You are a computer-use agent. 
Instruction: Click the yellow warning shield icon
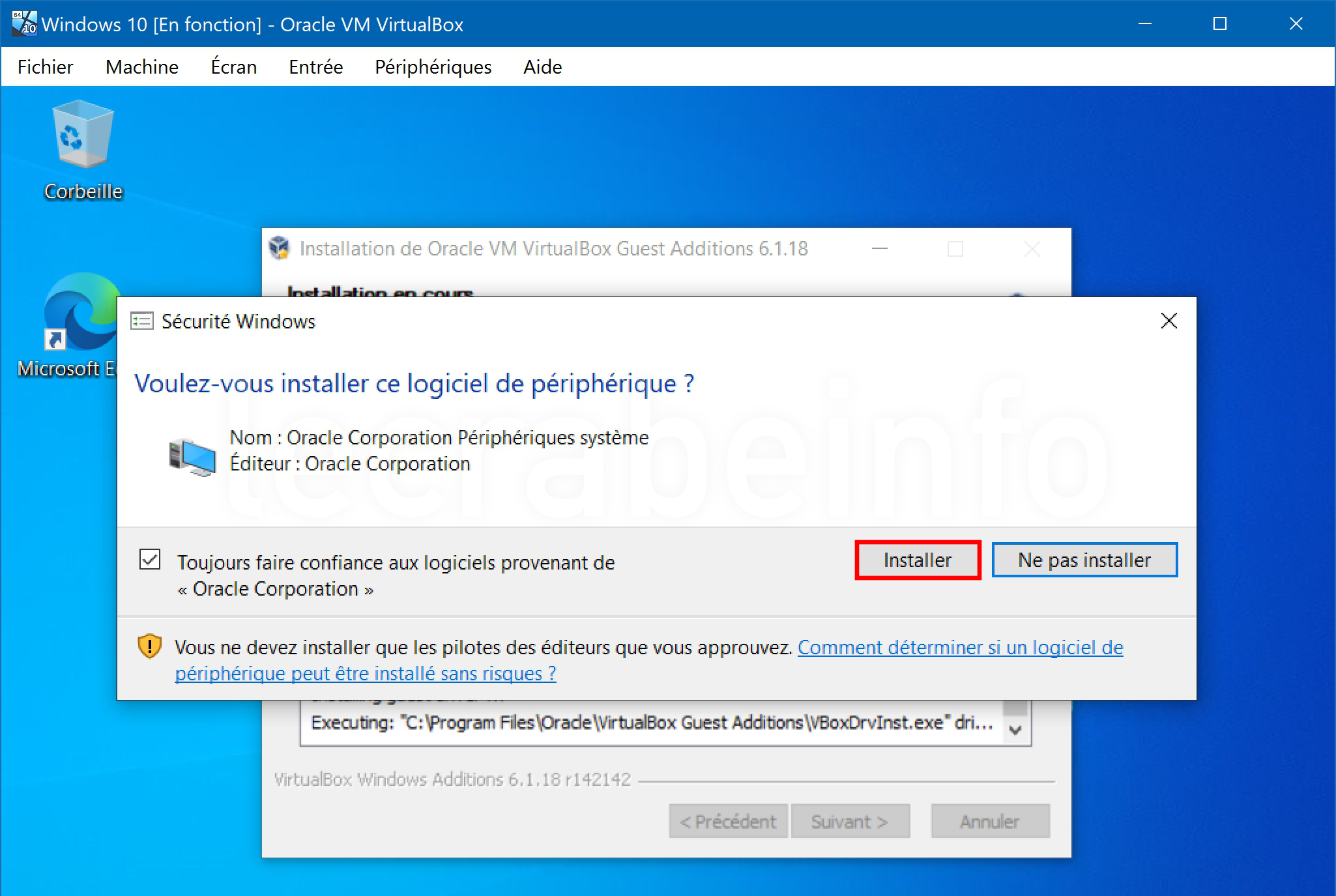click(150, 646)
